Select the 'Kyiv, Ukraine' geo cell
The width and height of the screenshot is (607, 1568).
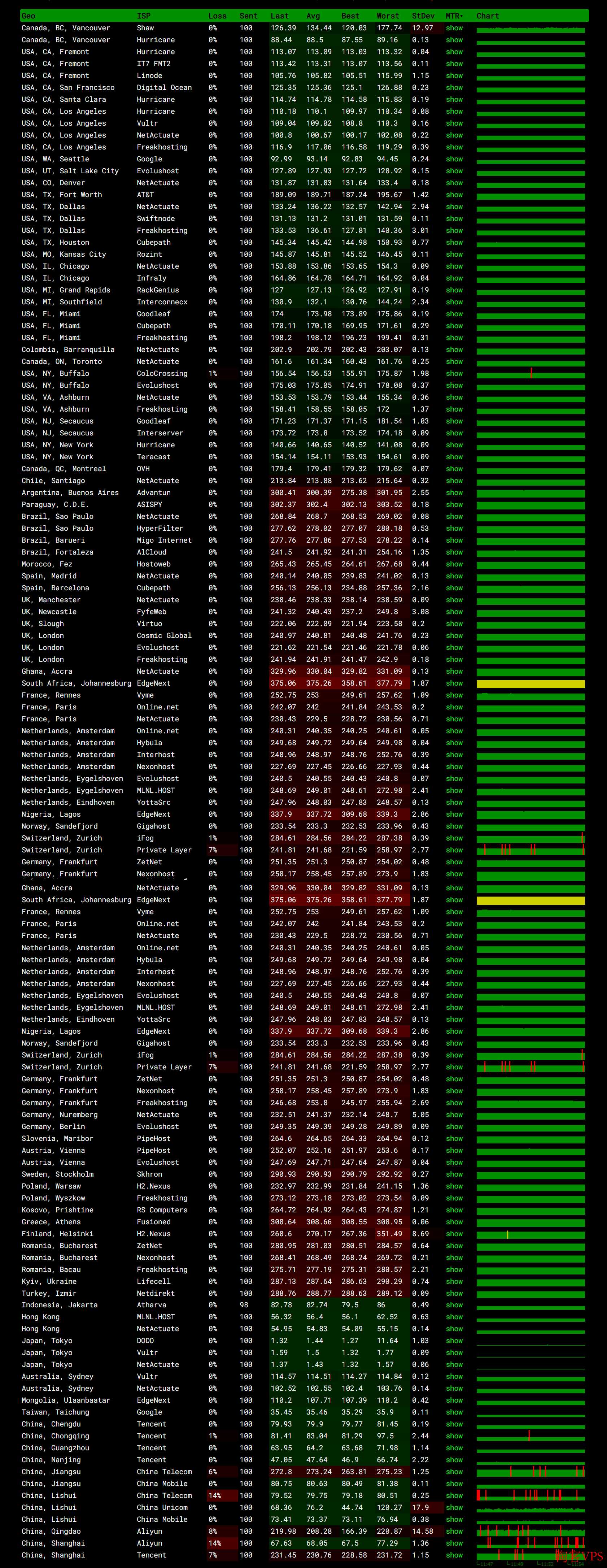click(x=49, y=1281)
